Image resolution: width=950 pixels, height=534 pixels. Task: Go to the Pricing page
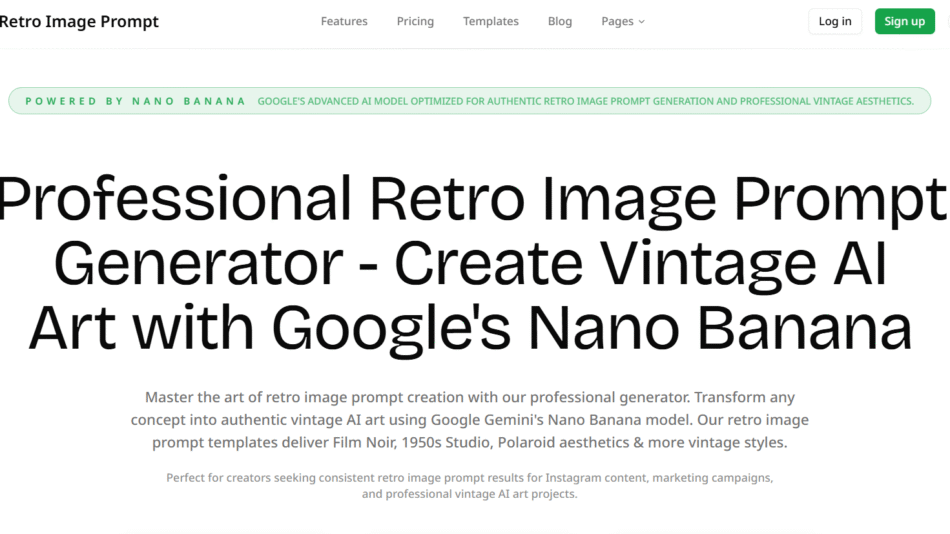click(x=415, y=21)
